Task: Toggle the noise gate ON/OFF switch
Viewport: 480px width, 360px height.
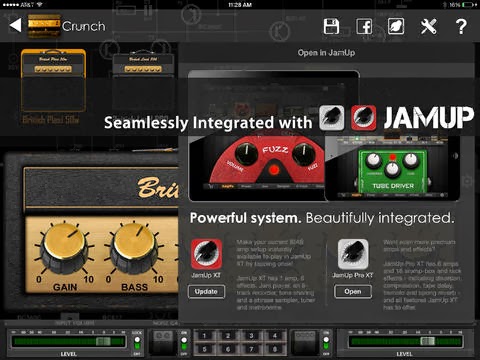Action: coord(184,343)
